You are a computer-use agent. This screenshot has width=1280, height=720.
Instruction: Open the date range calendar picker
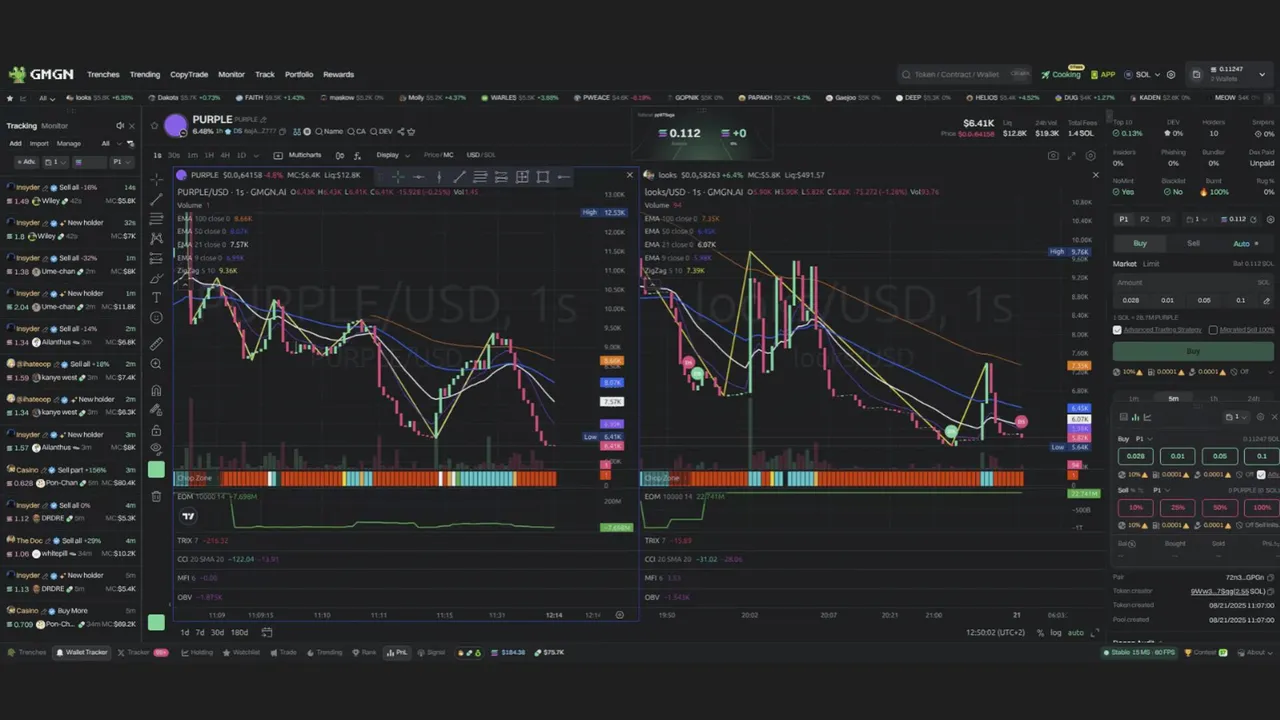coord(267,632)
